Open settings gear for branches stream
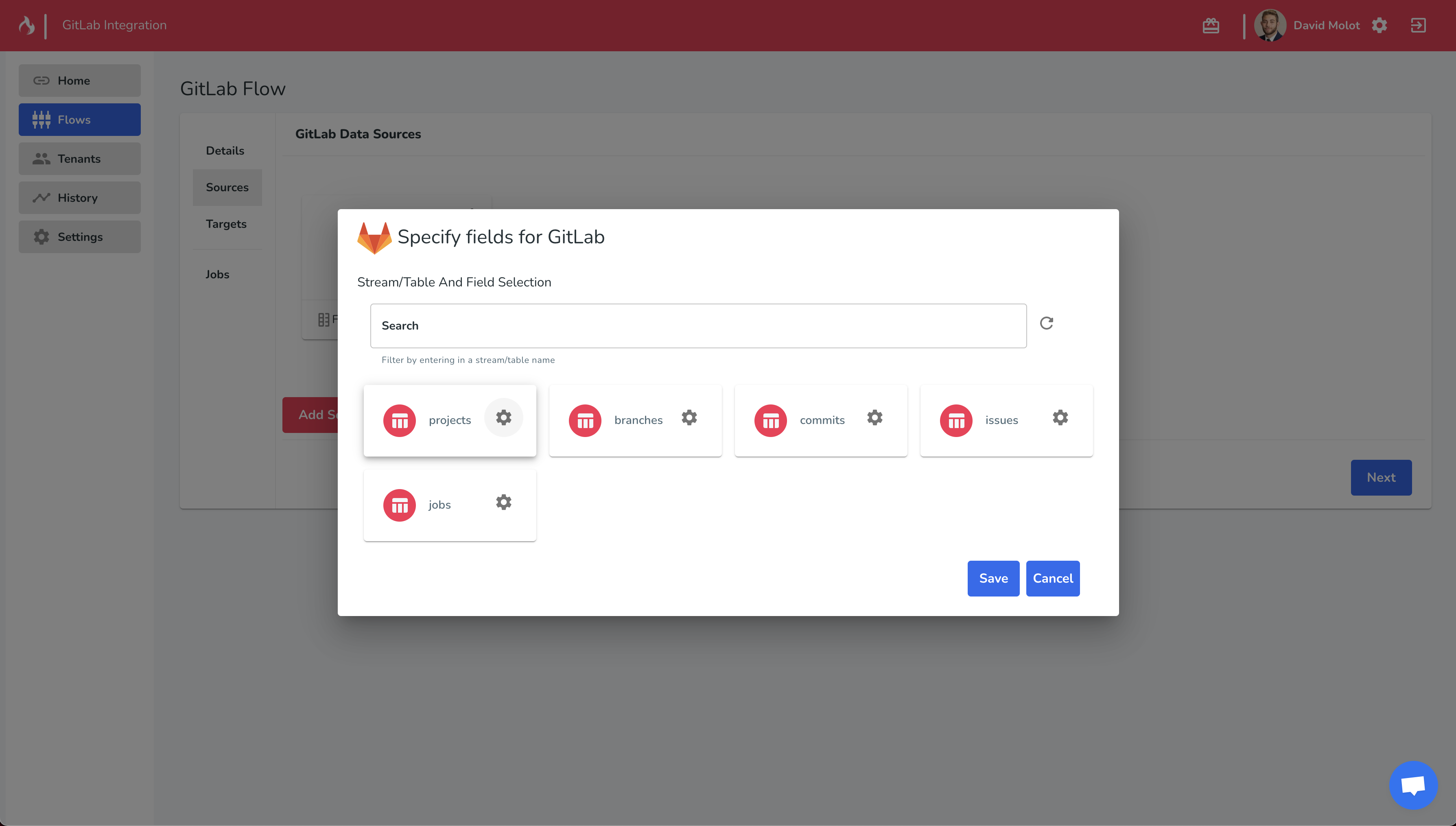 point(689,417)
